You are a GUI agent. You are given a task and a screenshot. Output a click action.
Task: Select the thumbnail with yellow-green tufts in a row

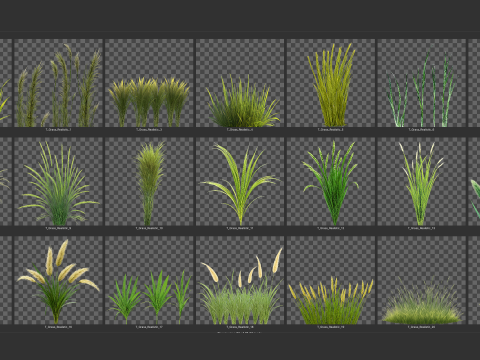click(x=149, y=83)
